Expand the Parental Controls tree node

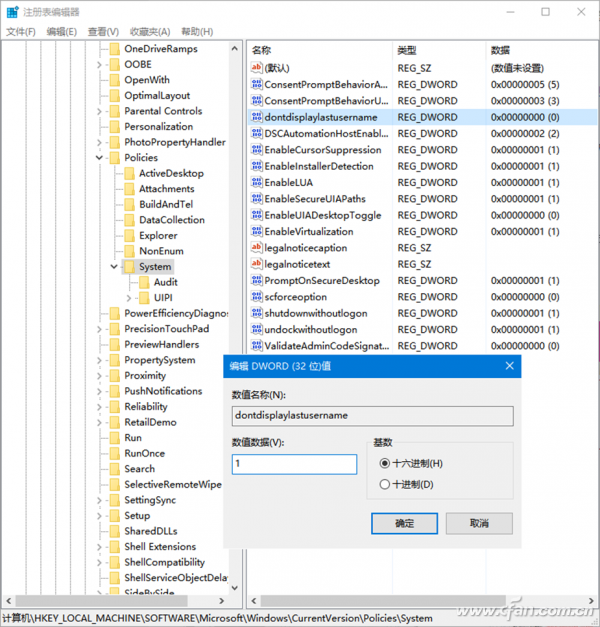coord(99,111)
